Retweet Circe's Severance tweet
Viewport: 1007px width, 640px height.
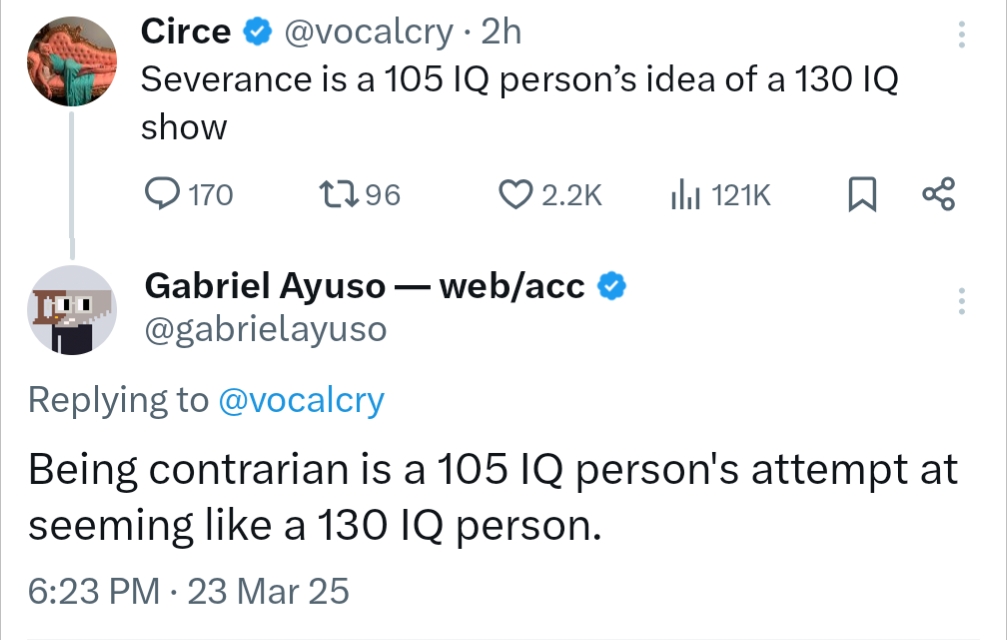click(x=329, y=194)
